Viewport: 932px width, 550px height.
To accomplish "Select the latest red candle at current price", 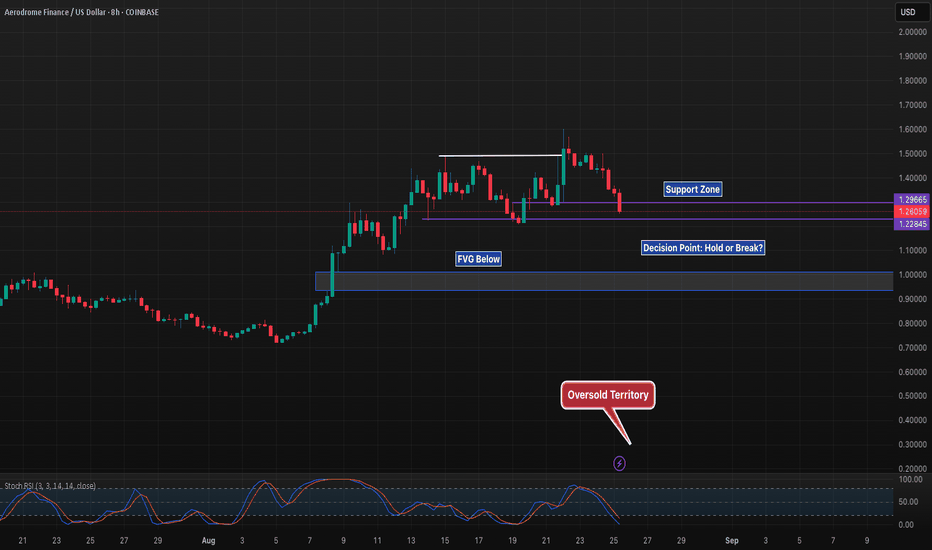I will point(620,202).
